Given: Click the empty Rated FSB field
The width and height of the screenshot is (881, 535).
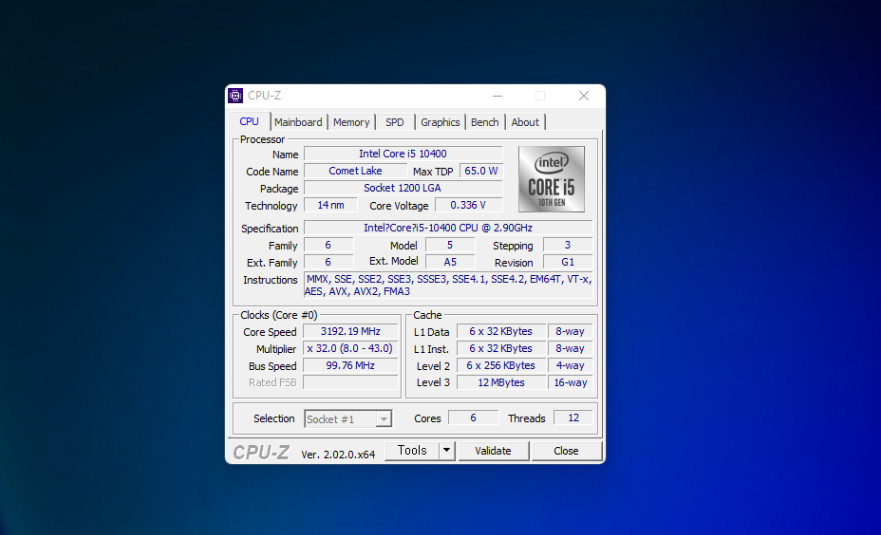Looking at the screenshot, I should [351, 382].
